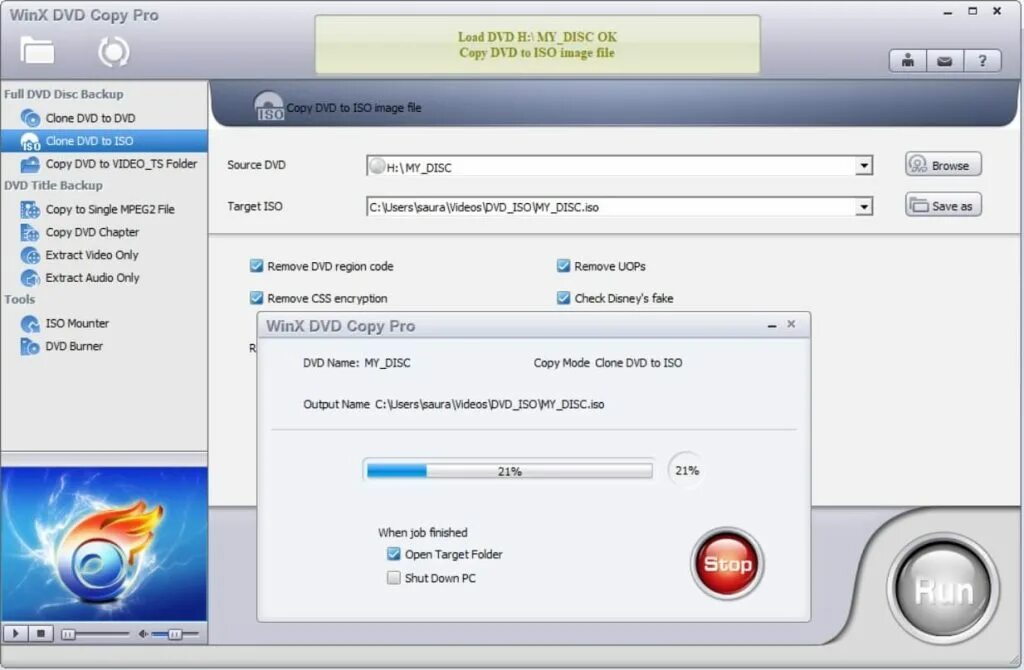
Task: Click the 'Load DVD H:\ MY_DISC OK' status text
Action: tap(537, 37)
